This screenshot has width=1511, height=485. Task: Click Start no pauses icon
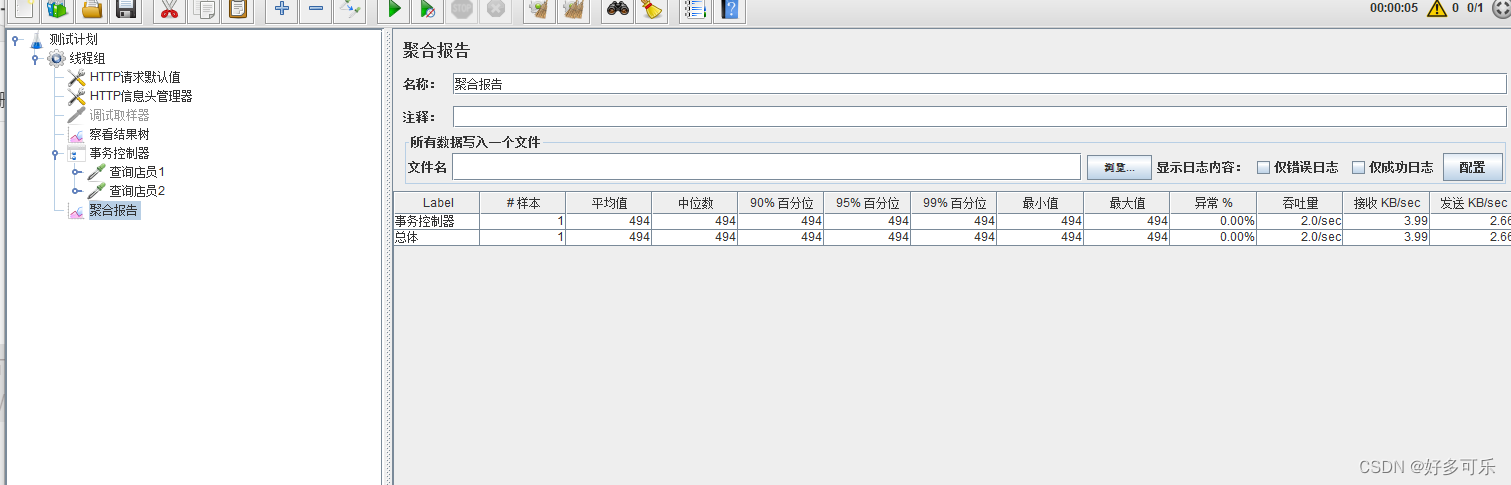[428, 10]
